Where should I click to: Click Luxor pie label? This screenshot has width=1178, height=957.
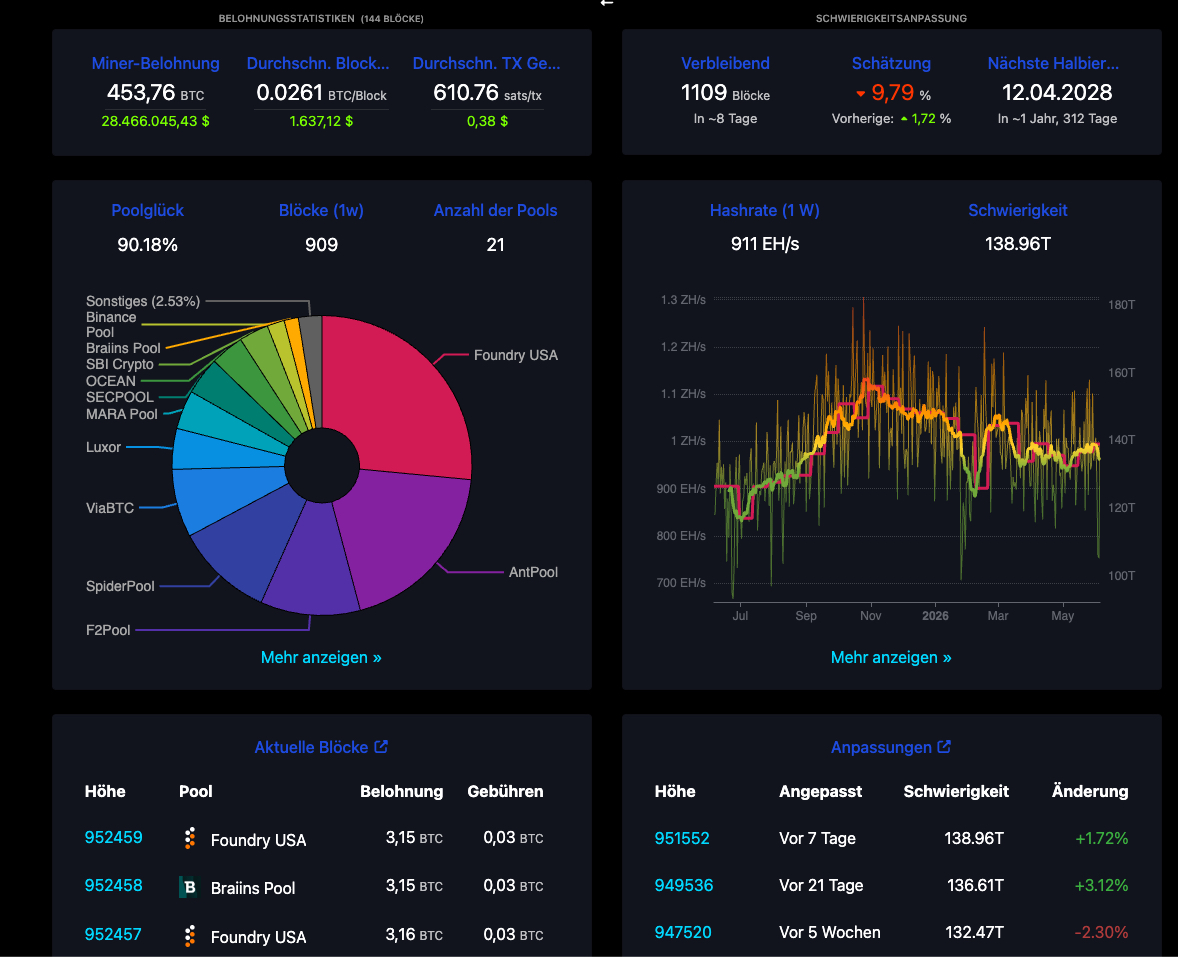click(103, 447)
